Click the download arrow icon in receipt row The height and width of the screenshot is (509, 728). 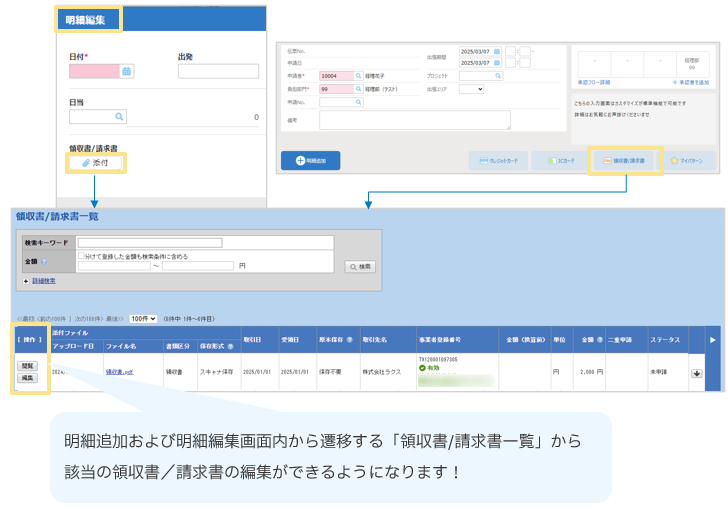pos(697,374)
